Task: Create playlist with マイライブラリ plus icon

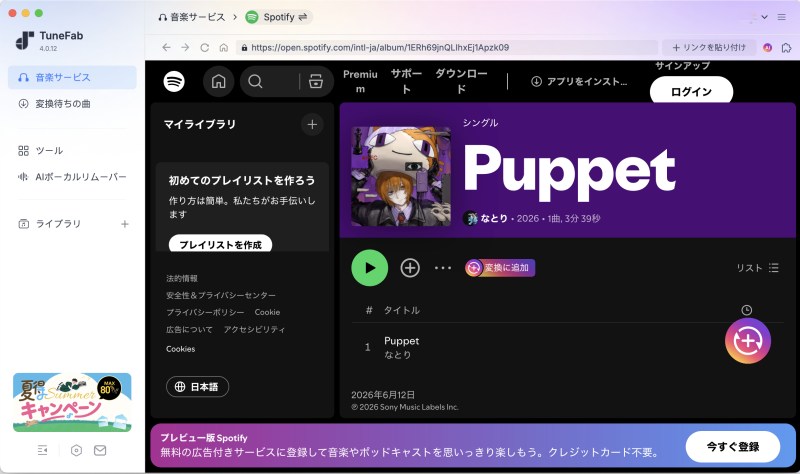Action: tap(312, 124)
